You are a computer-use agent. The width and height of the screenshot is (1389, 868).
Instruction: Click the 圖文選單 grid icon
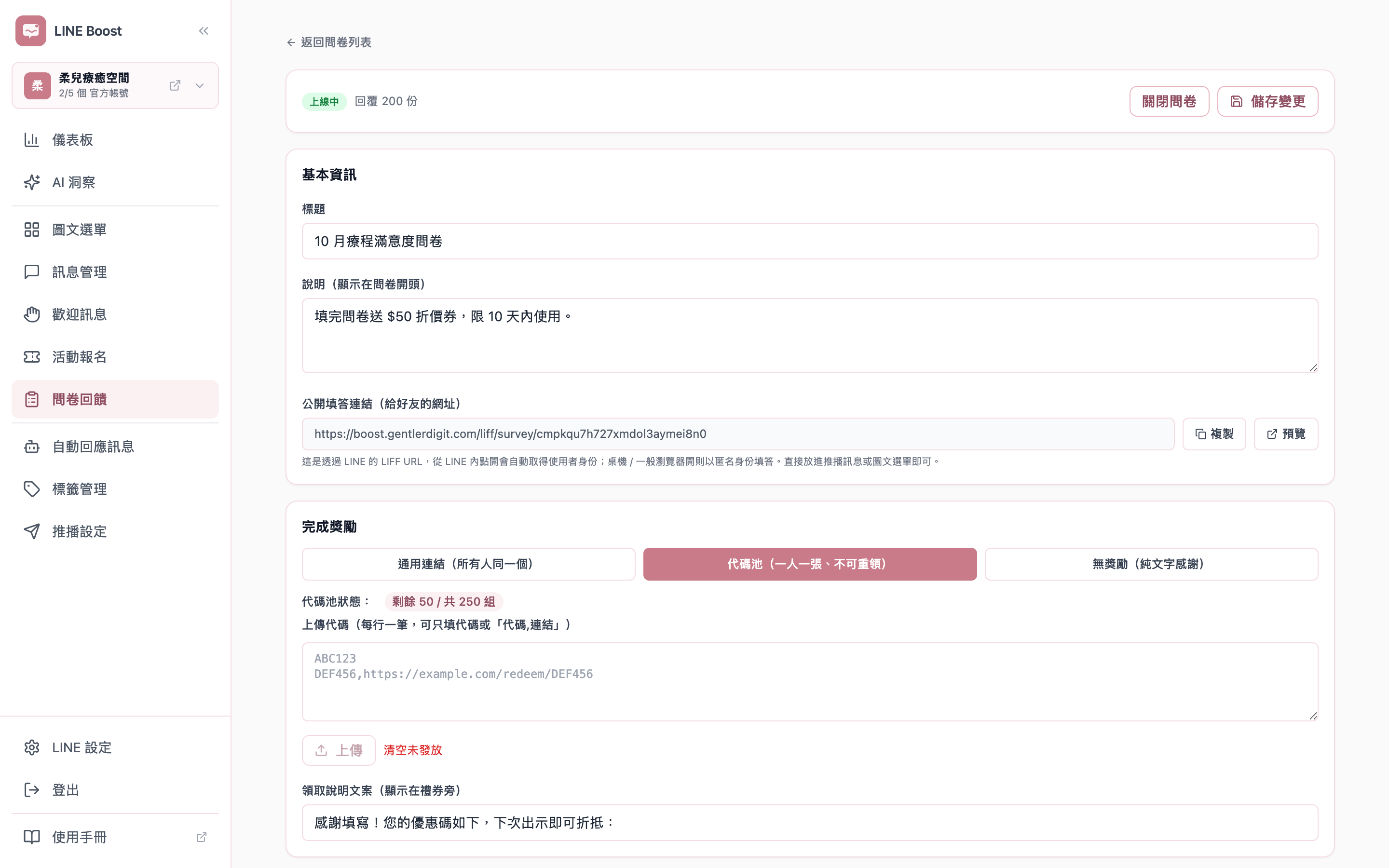(x=31, y=230)
